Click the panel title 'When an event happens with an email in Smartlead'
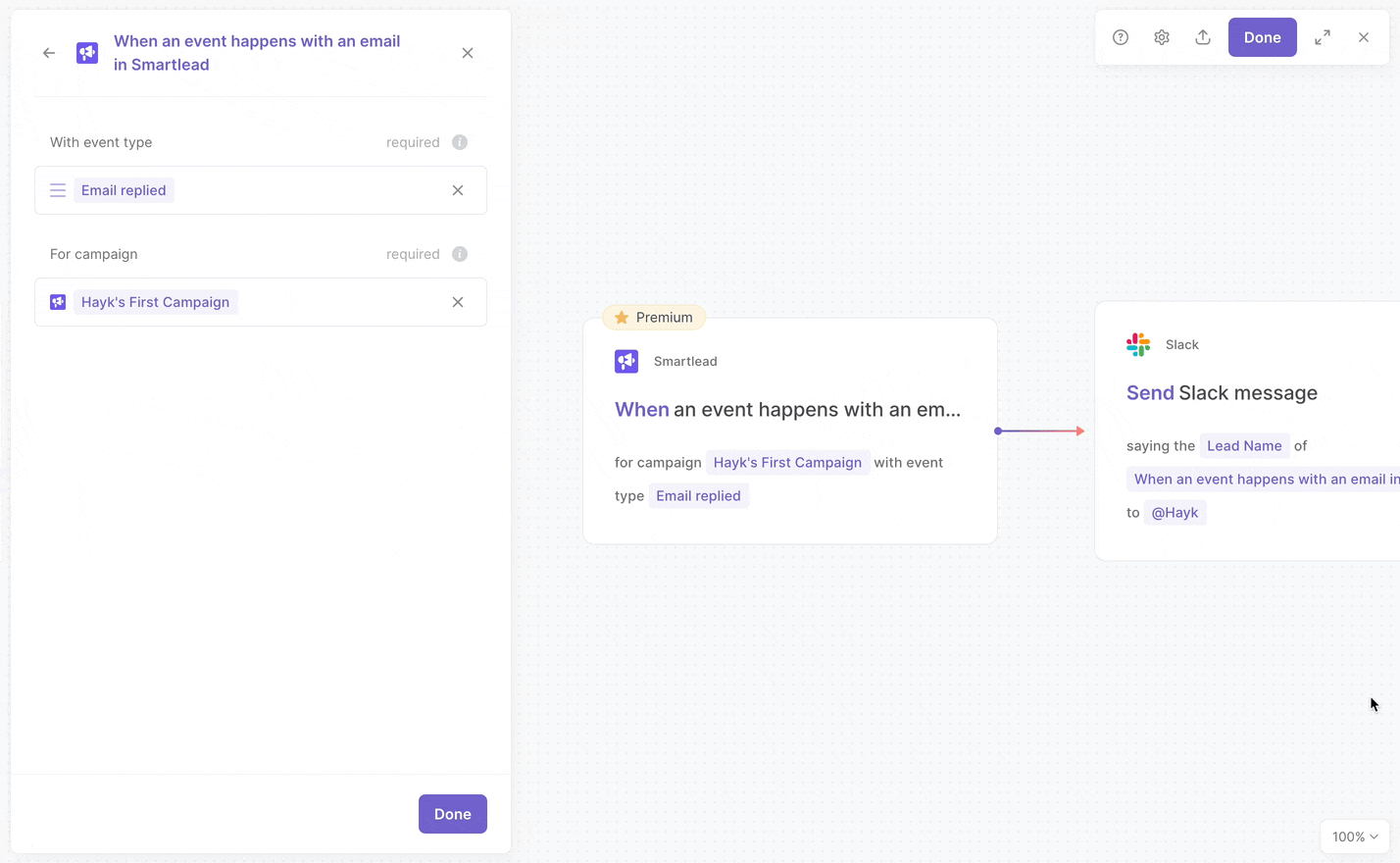This screenshot has width=1400, height=863. (257, 53)
